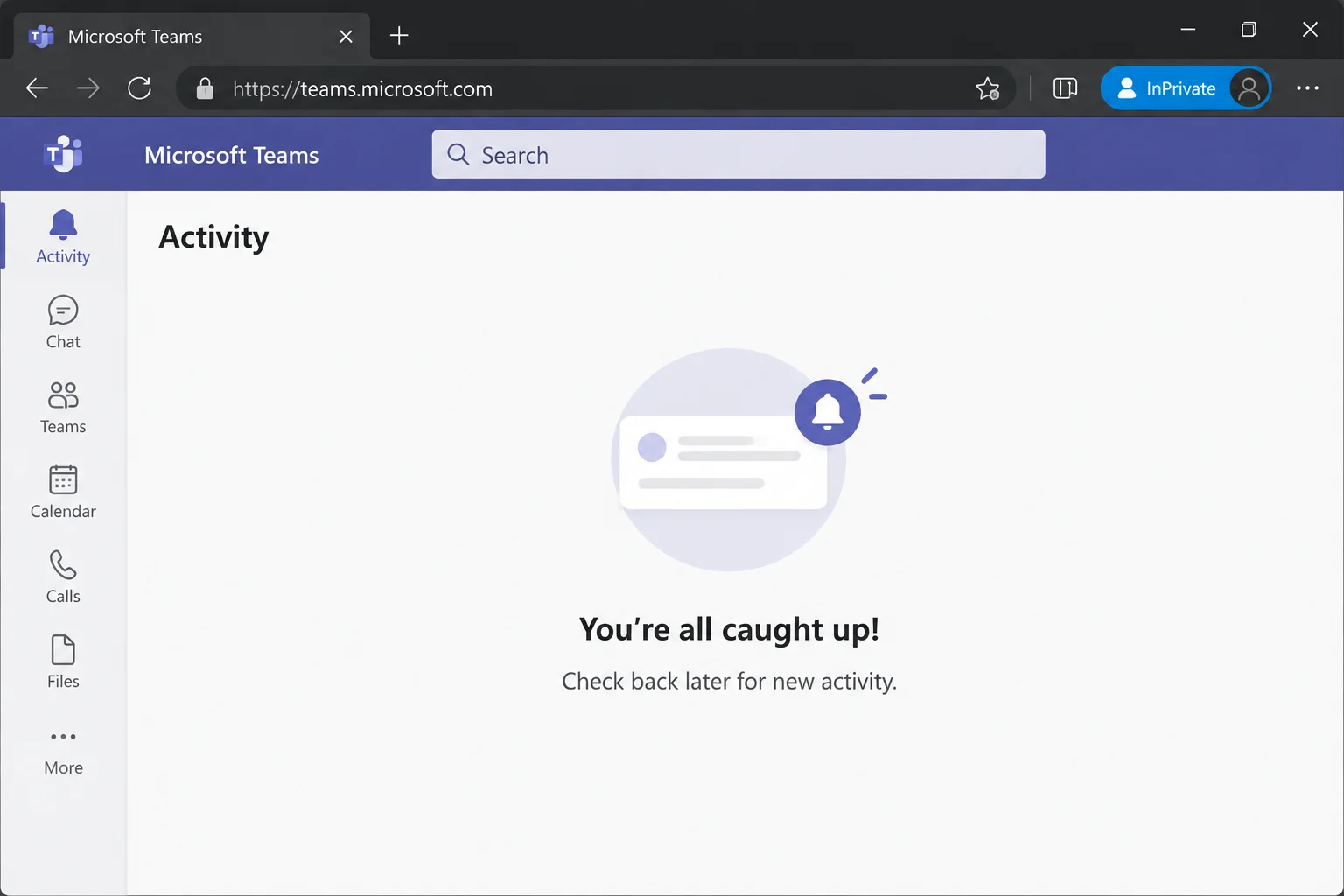Viewport: 1344px width, 896px height.
Task: Click the InPrivate profile button
Action: tap(1186, 88)
